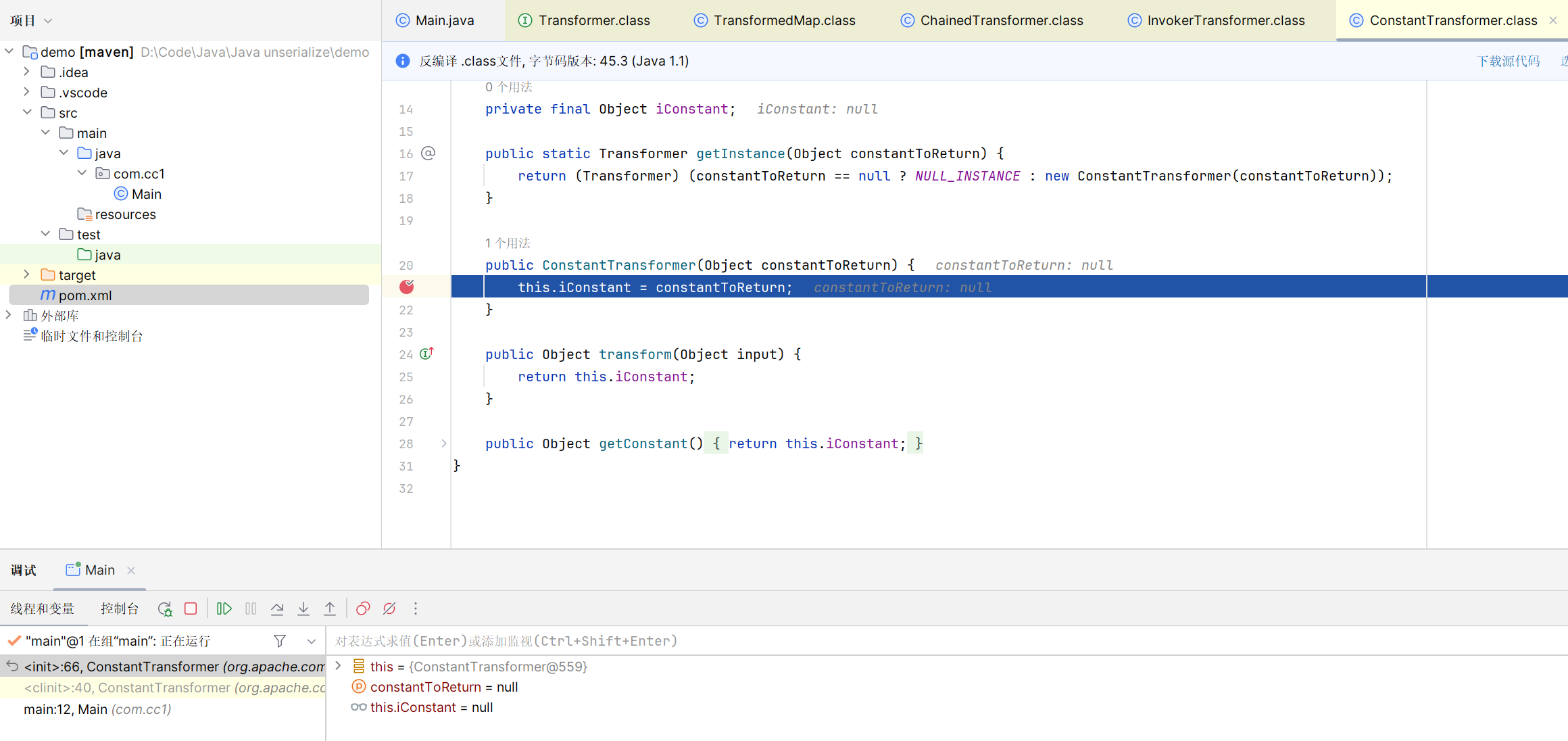Select the java folder under test
This screenshot has height=741, width=1568.
coord(99,255)
